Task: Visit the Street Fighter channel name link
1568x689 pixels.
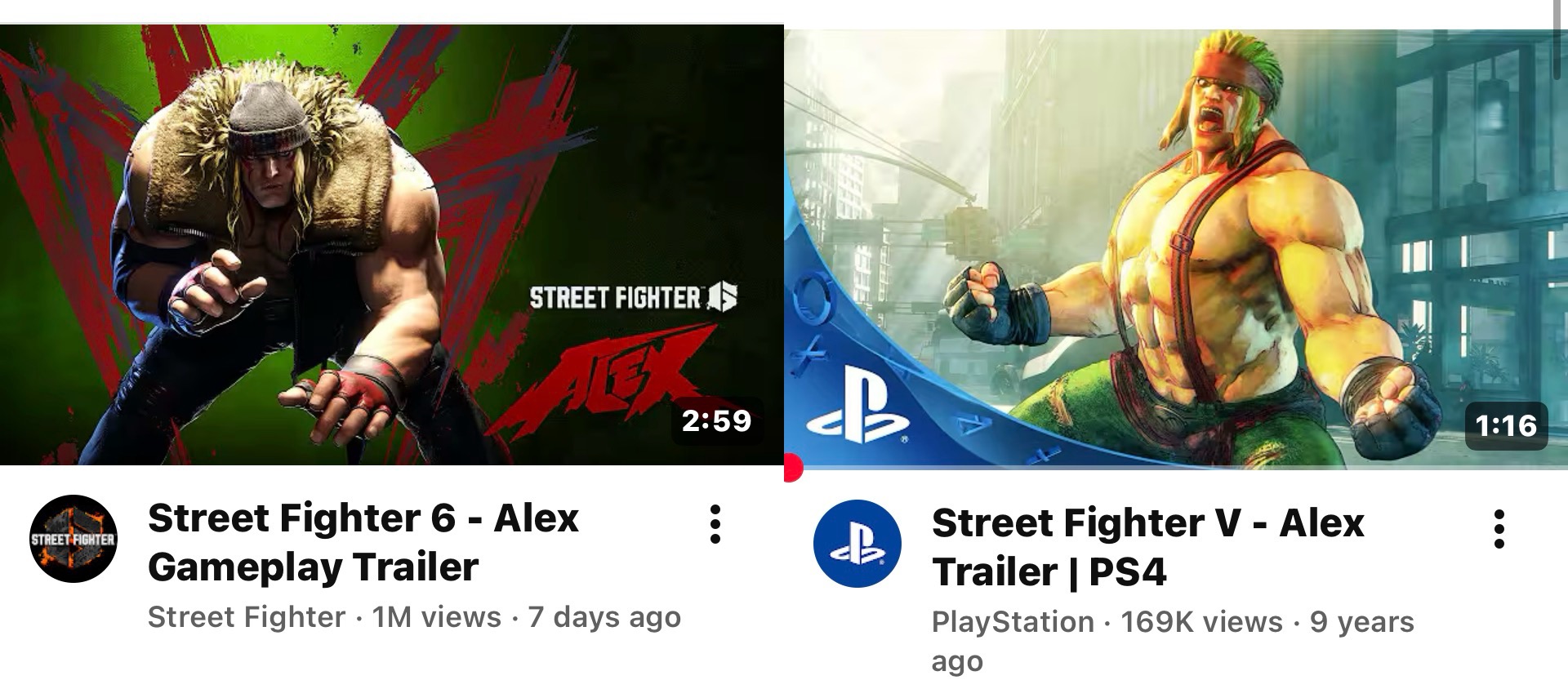Action: 247,616
